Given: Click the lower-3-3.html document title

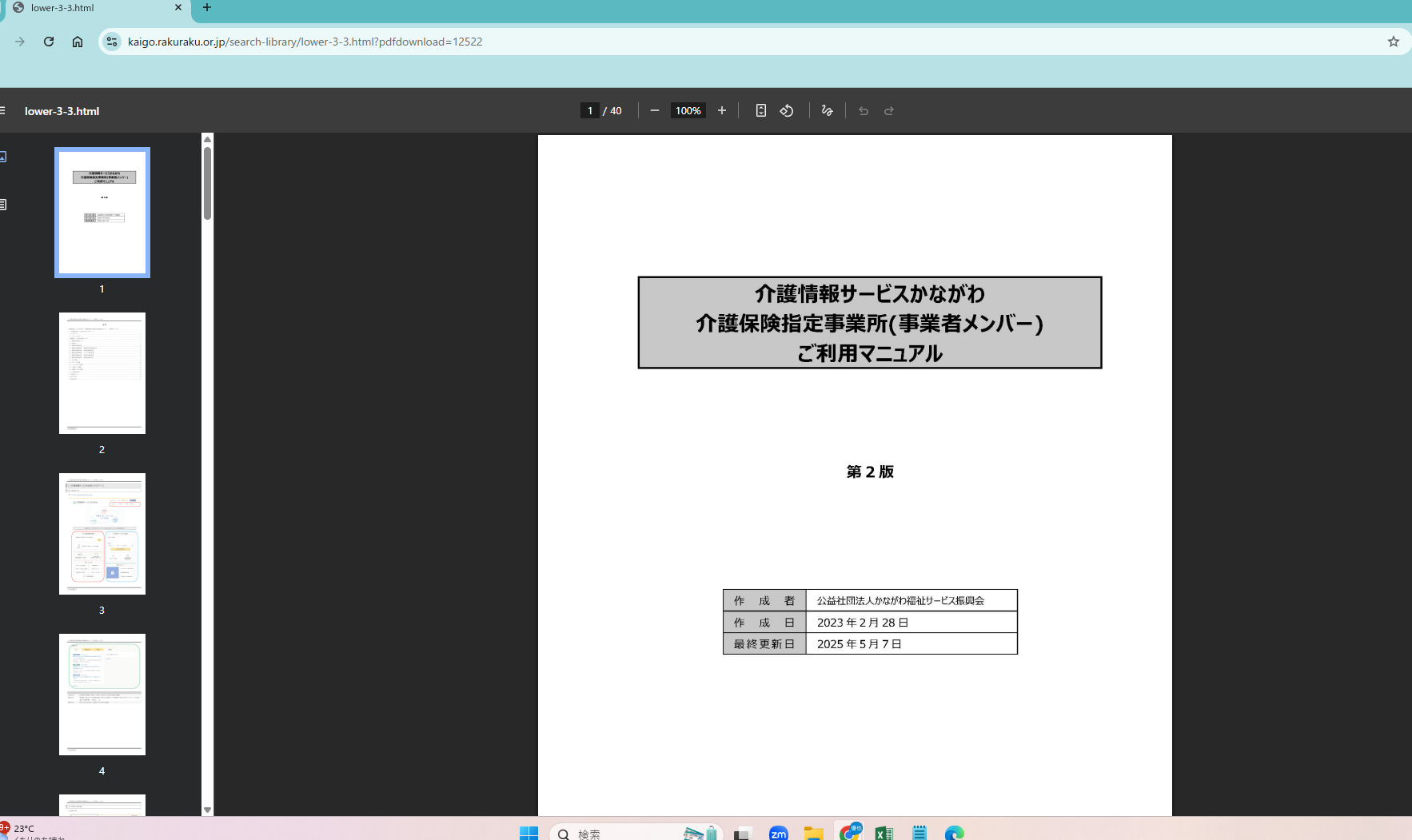Looking at the screenshot, I should [62, 111].
